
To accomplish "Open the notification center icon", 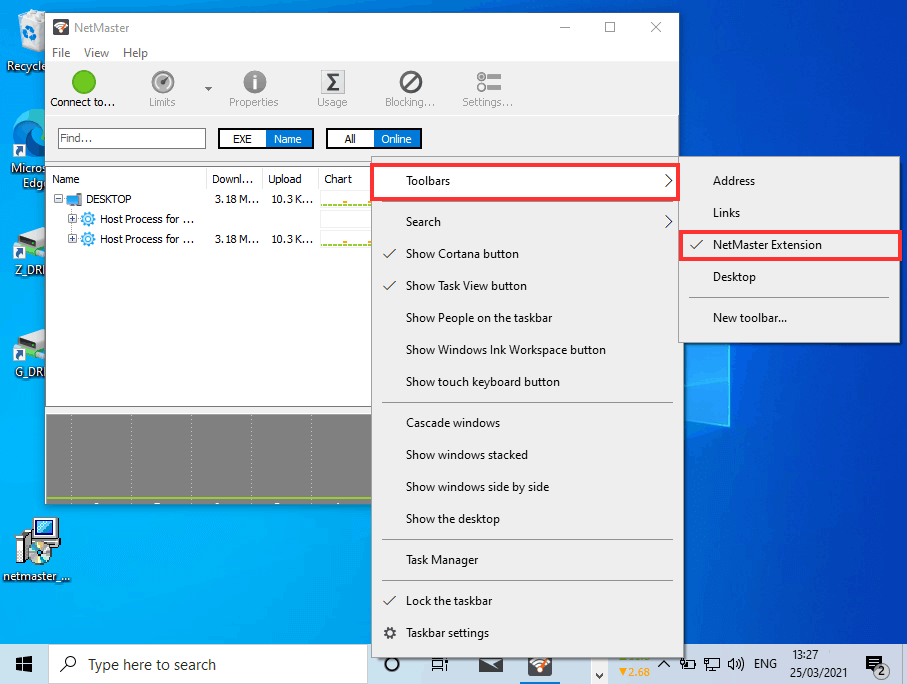I will (876, 665).
